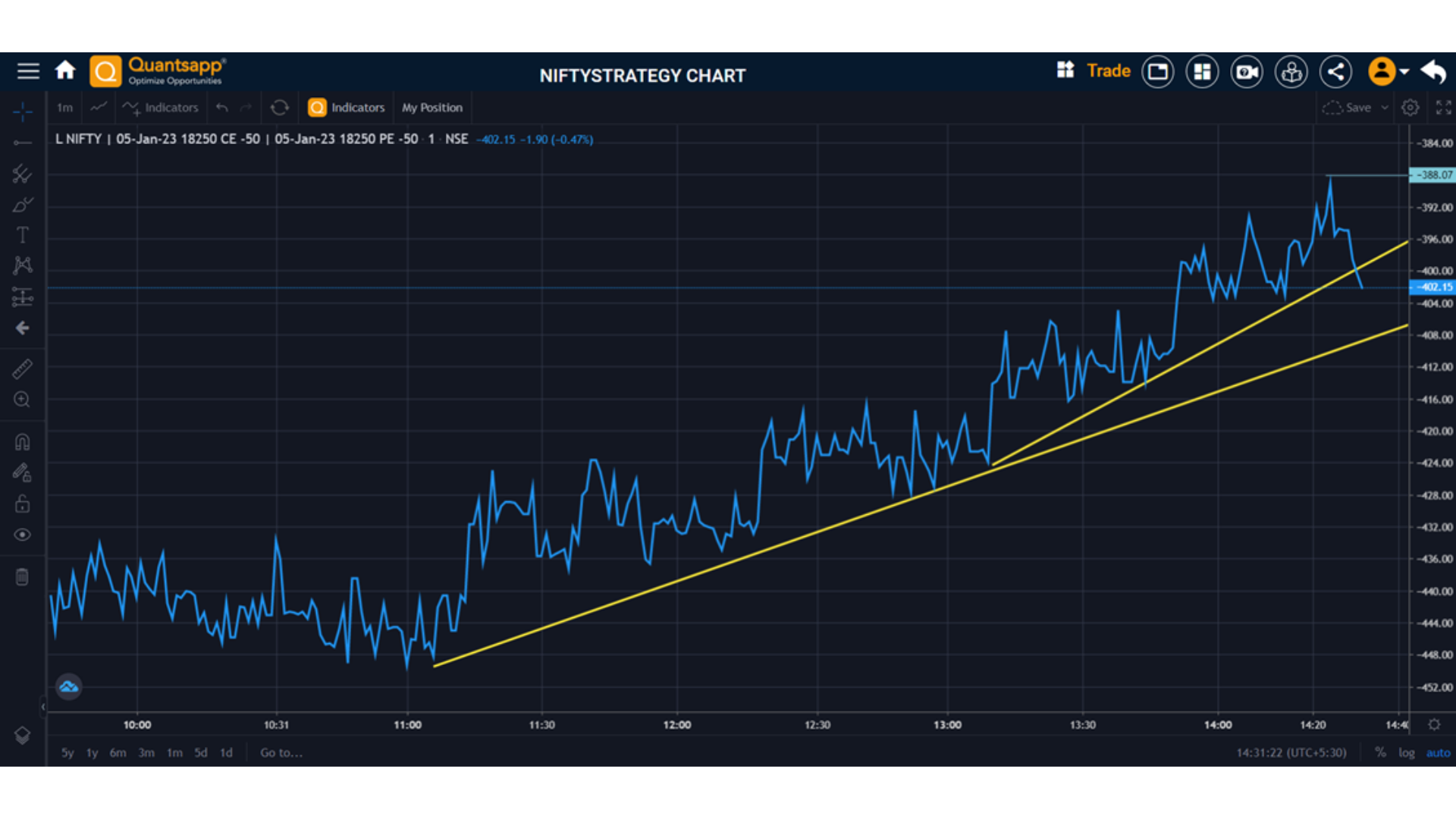Hide all drawings with eye icon
The width and height of the screenshot is (1456, 819).
[x=22, y=535]
